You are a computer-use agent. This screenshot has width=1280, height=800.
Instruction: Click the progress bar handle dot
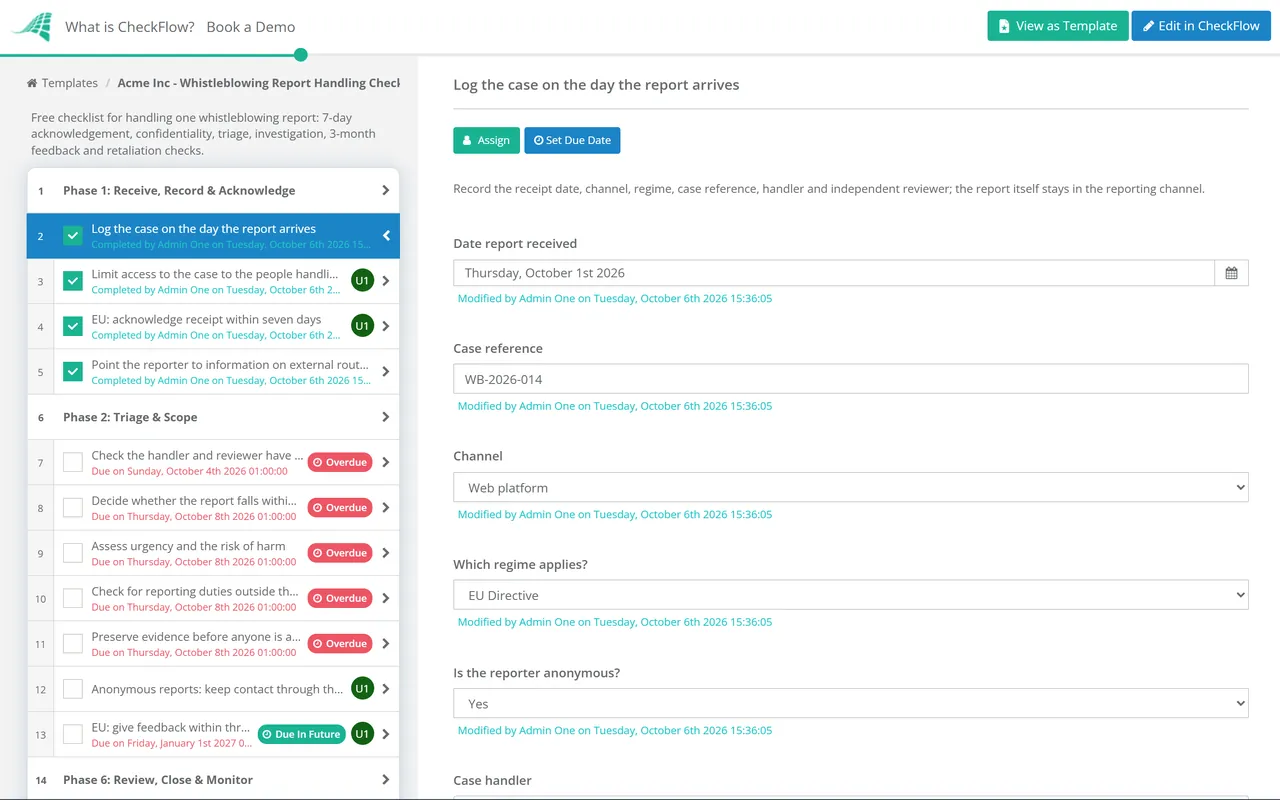[x=301, y=55]
